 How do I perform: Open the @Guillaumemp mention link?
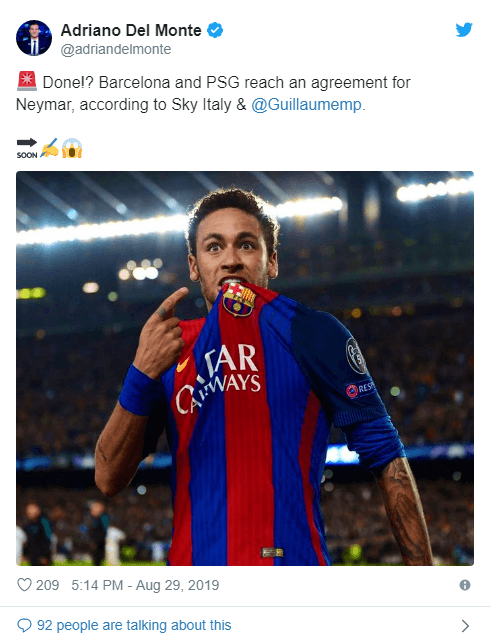pos(306,104)
